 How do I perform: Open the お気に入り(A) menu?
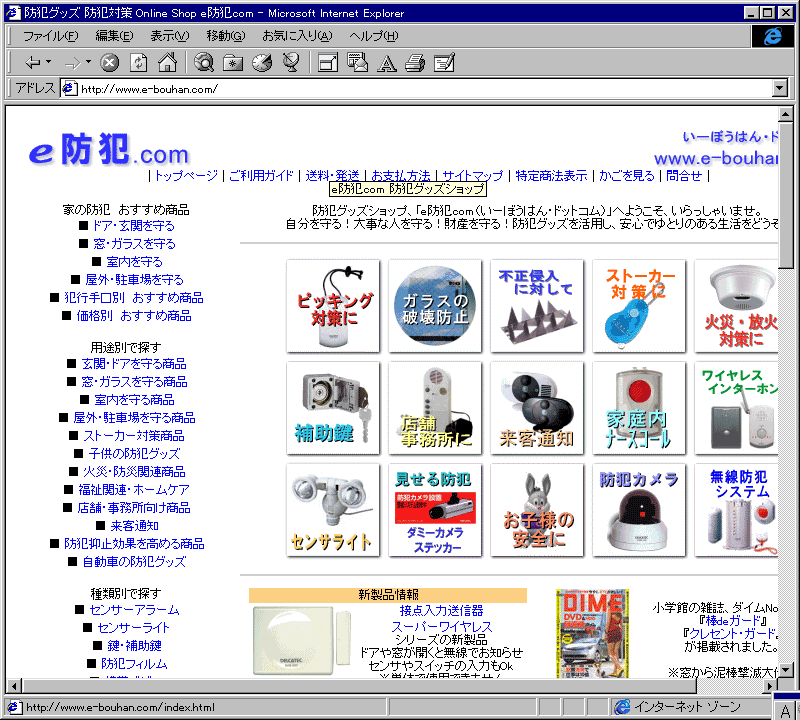click(297, 36)
